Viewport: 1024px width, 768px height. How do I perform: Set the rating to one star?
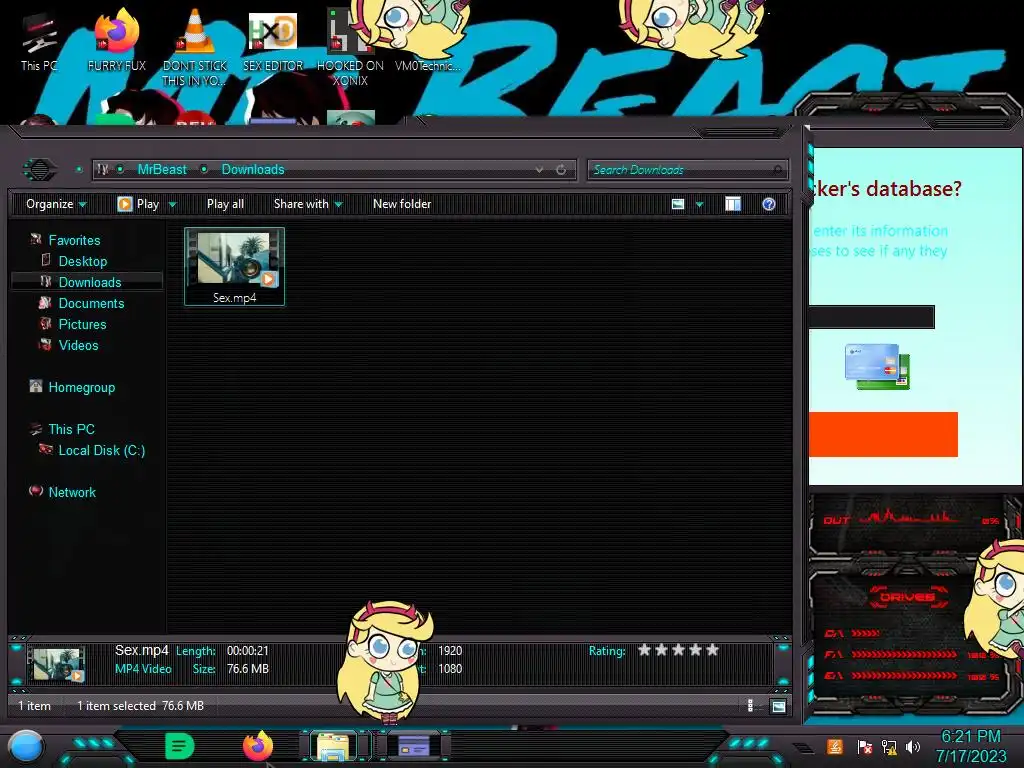645,650
